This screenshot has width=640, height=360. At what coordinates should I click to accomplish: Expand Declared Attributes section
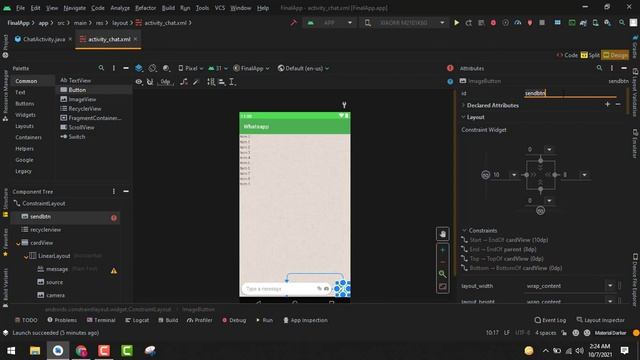(x=463, y=105)
